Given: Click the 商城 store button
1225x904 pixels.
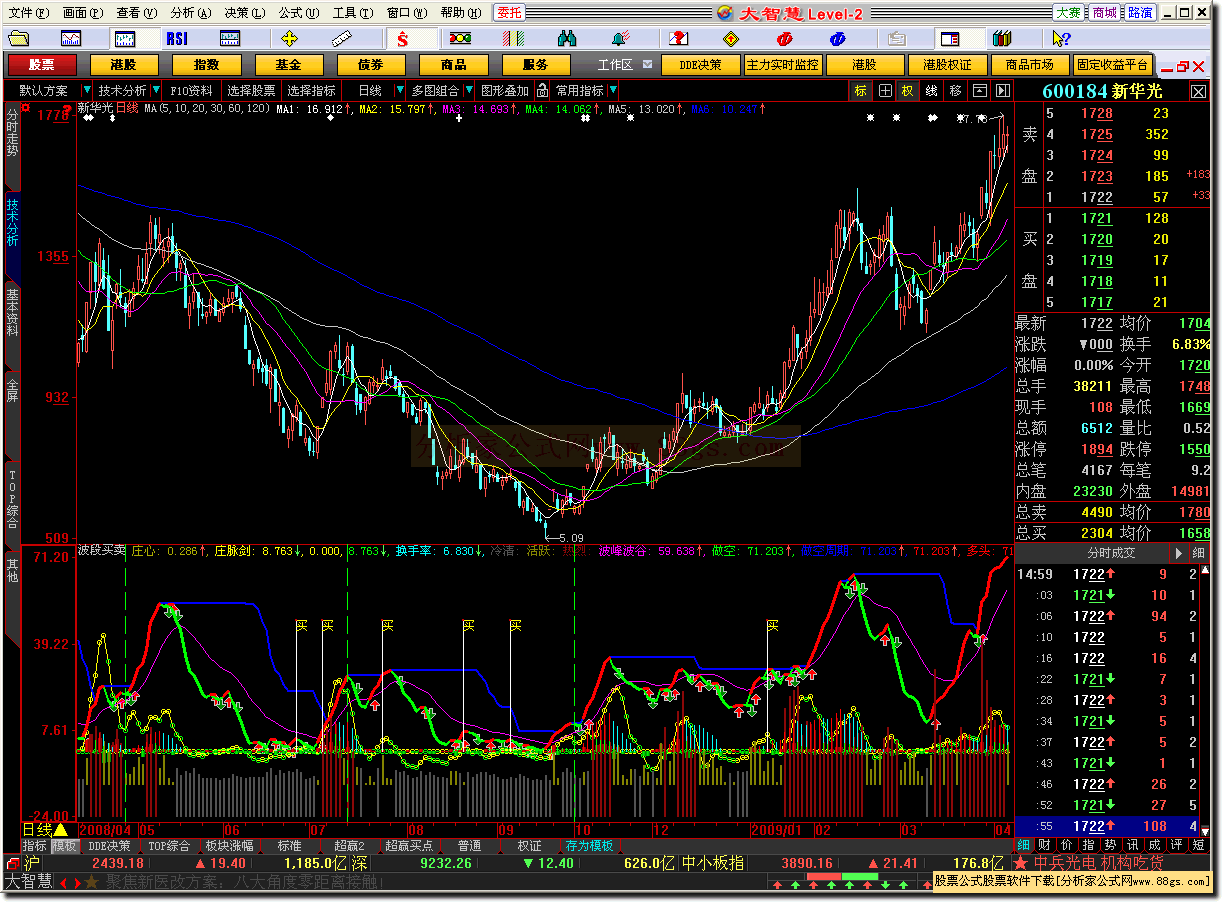Looking at the screenshot, I should [1104, 12].
